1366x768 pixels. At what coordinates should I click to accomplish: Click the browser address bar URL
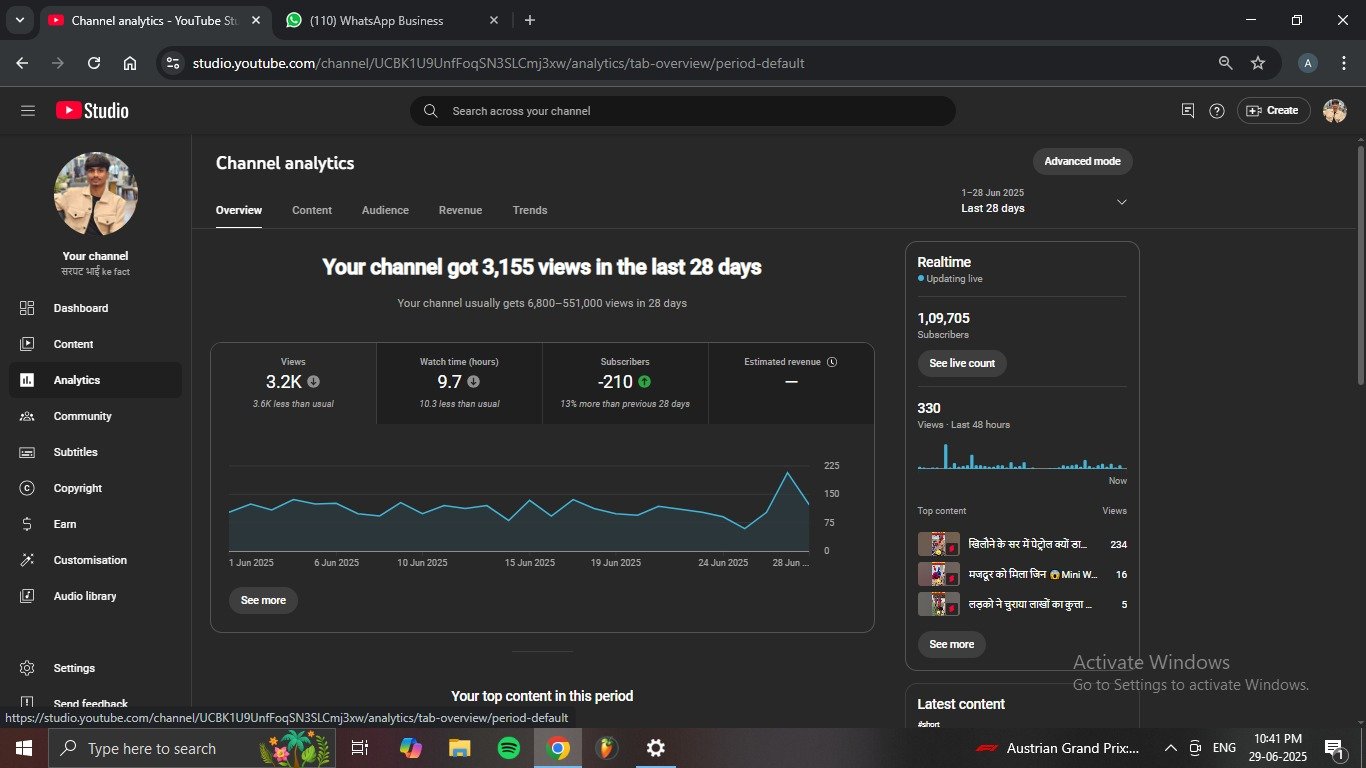tap(498, 63)
